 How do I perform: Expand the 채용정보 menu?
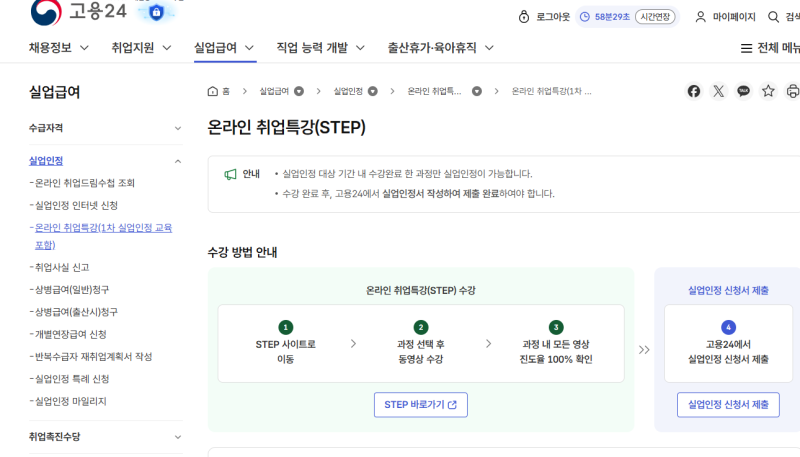[59, 48]
